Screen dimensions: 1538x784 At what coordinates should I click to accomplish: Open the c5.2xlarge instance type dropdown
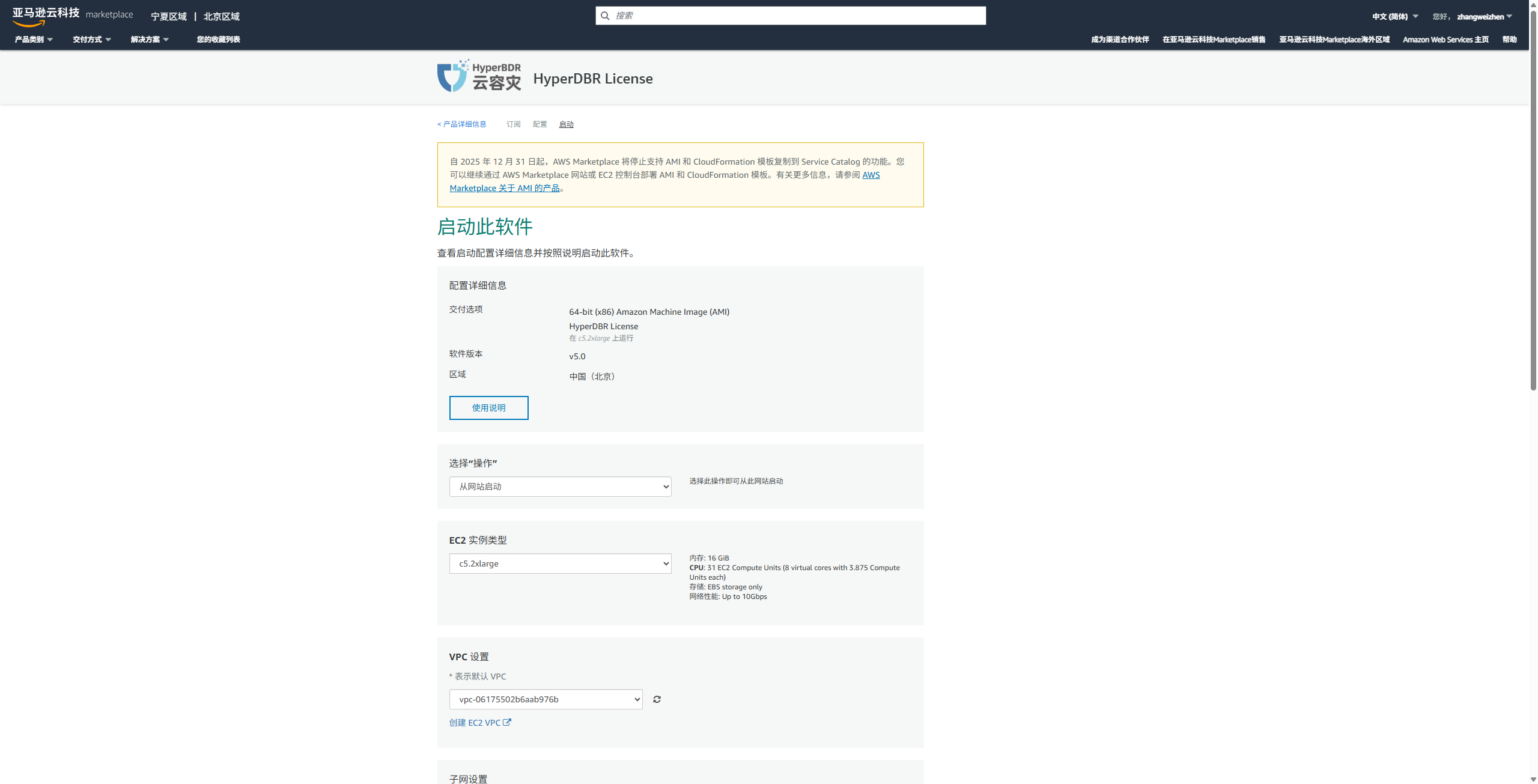pos(561,564)
